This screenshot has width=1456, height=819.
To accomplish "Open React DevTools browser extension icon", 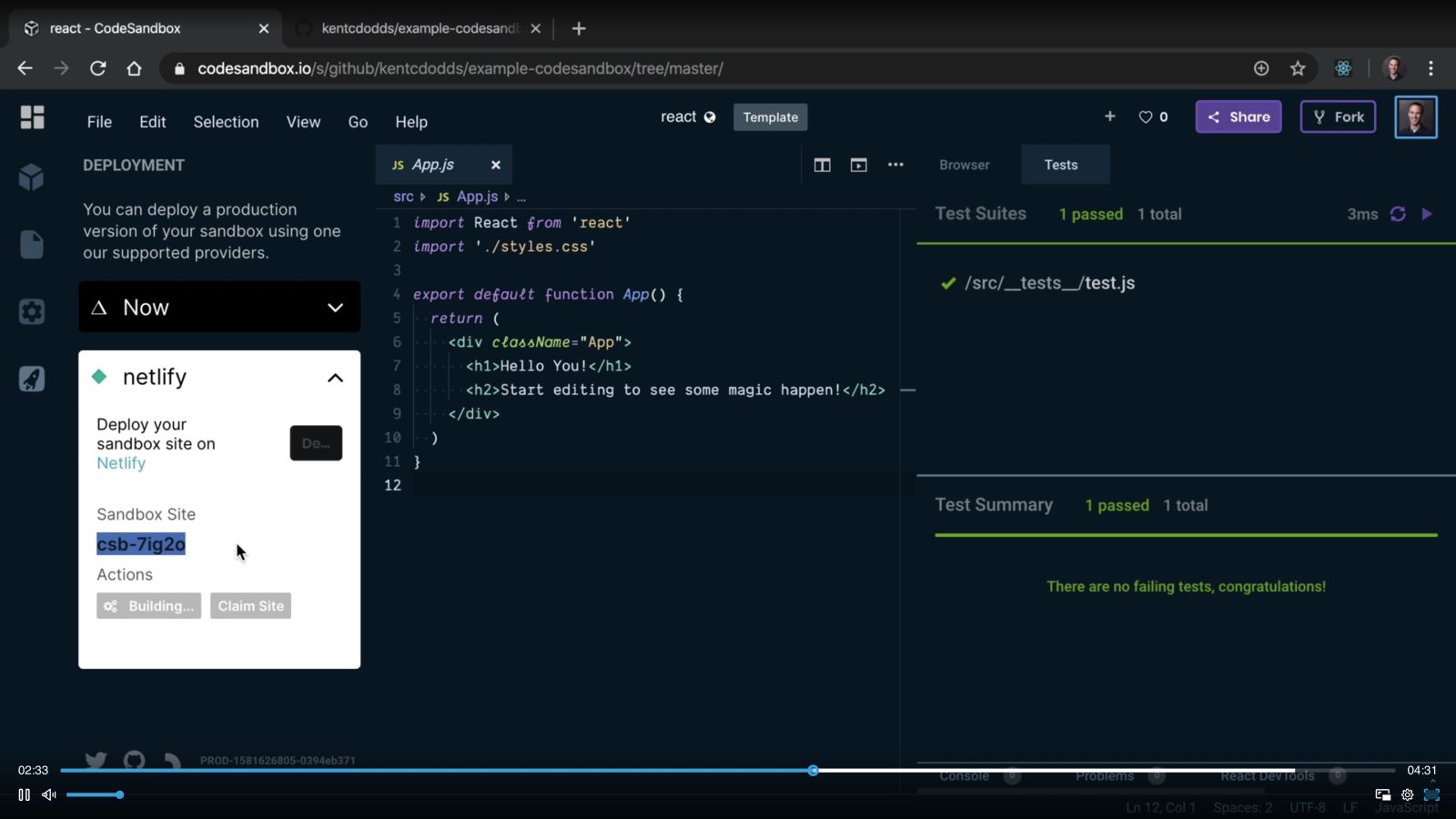I will pos(1343,68).
